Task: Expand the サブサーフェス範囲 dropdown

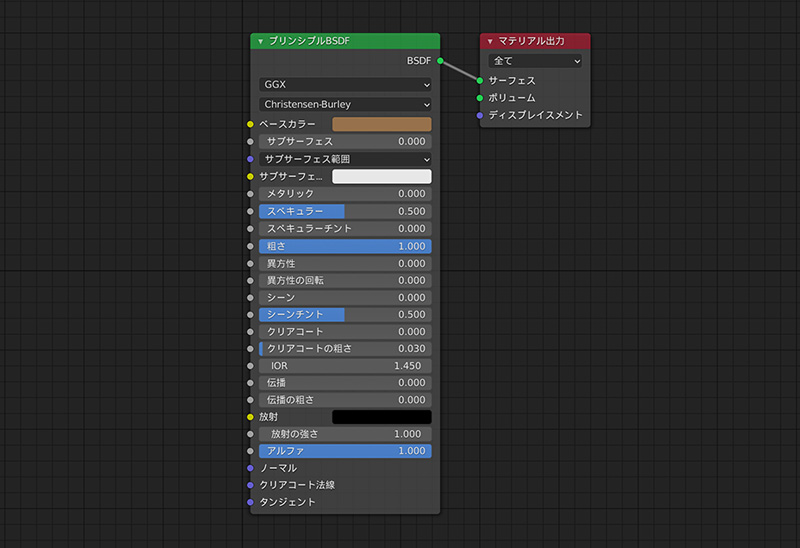Action: [x=345, y=159]
